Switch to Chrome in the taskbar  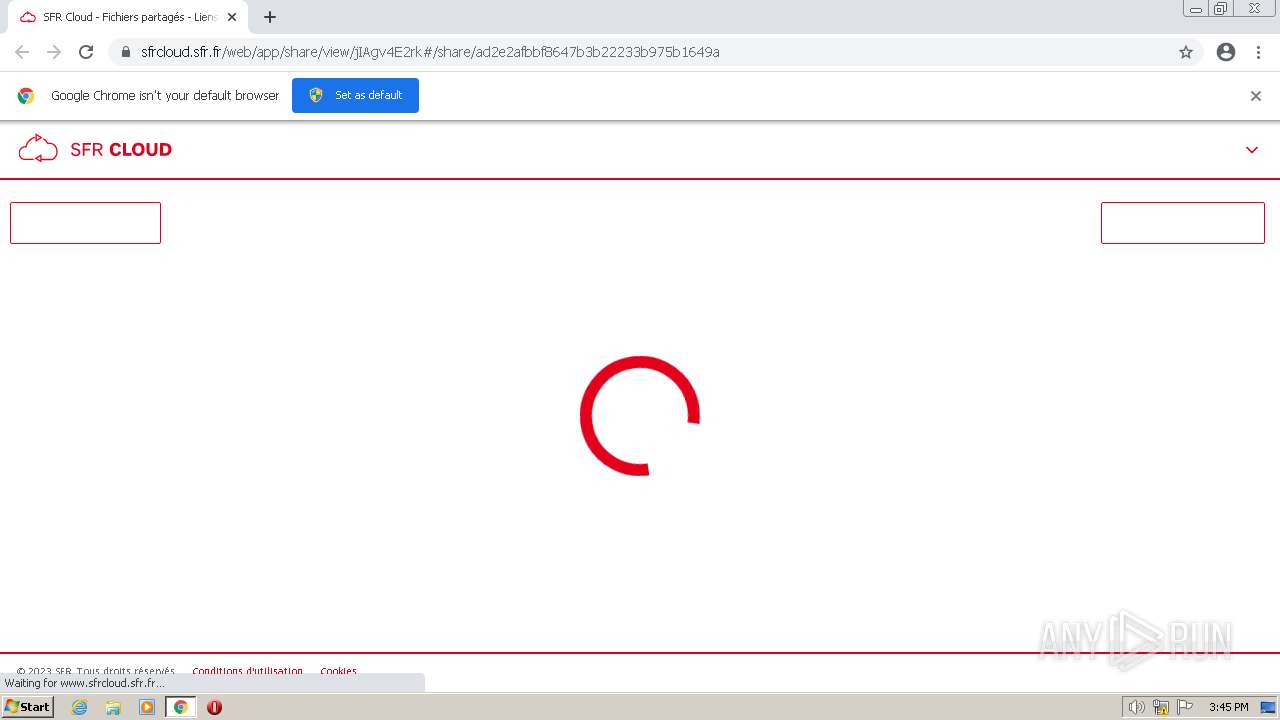(180, 707)
